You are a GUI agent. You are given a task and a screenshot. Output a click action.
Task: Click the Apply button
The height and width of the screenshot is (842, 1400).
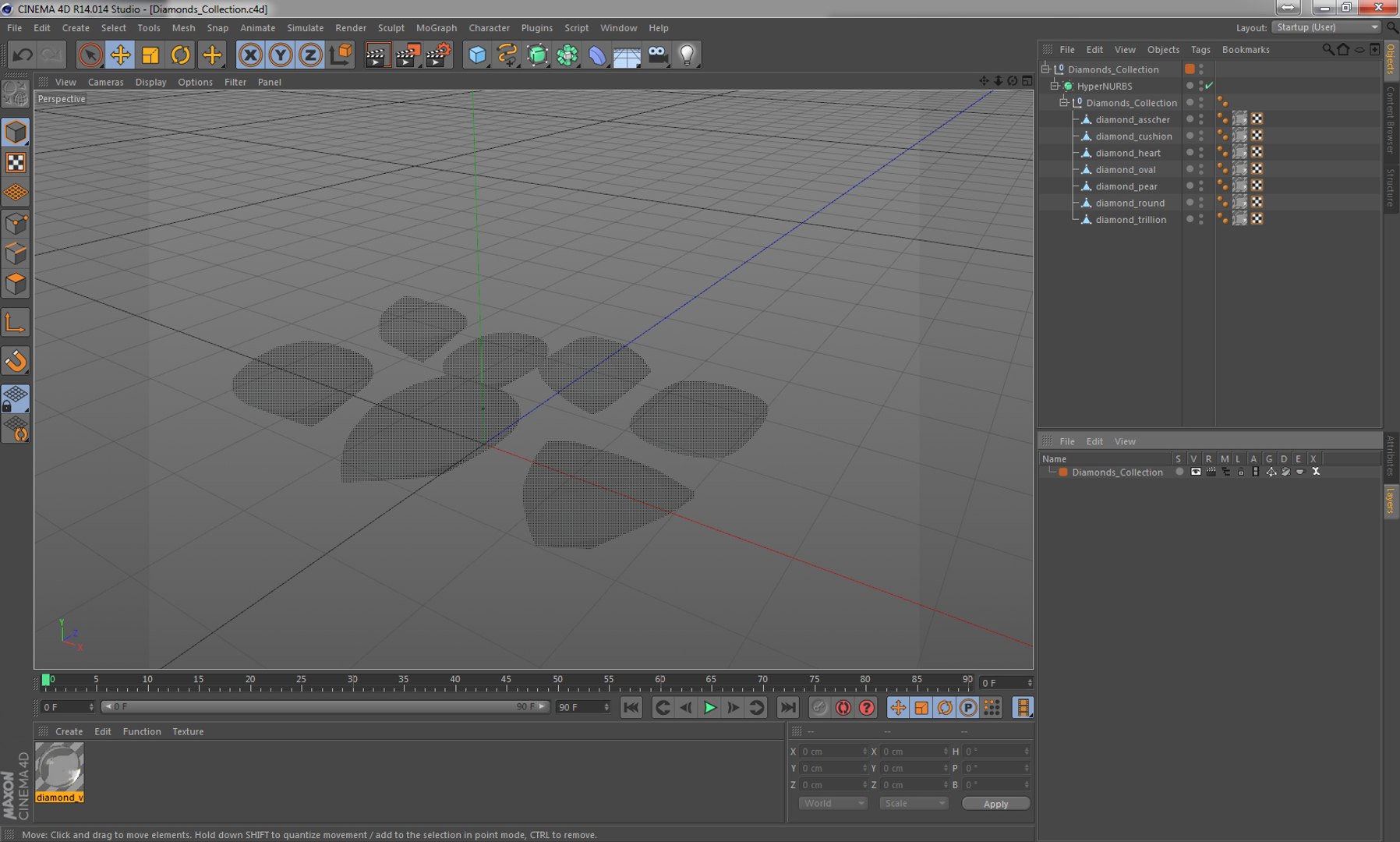coord(995,804)
